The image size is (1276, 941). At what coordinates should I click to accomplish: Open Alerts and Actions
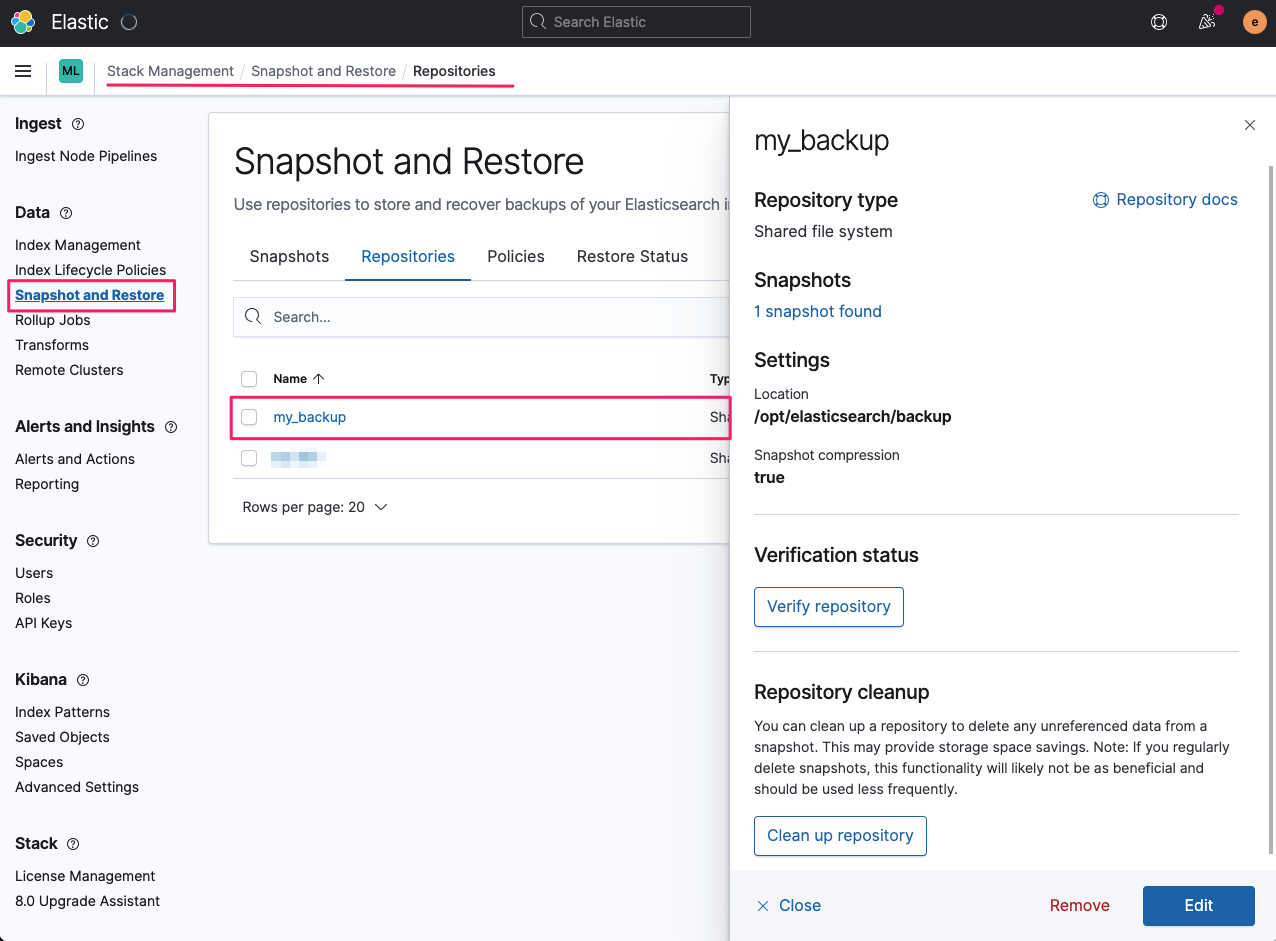tap(75, 459)
